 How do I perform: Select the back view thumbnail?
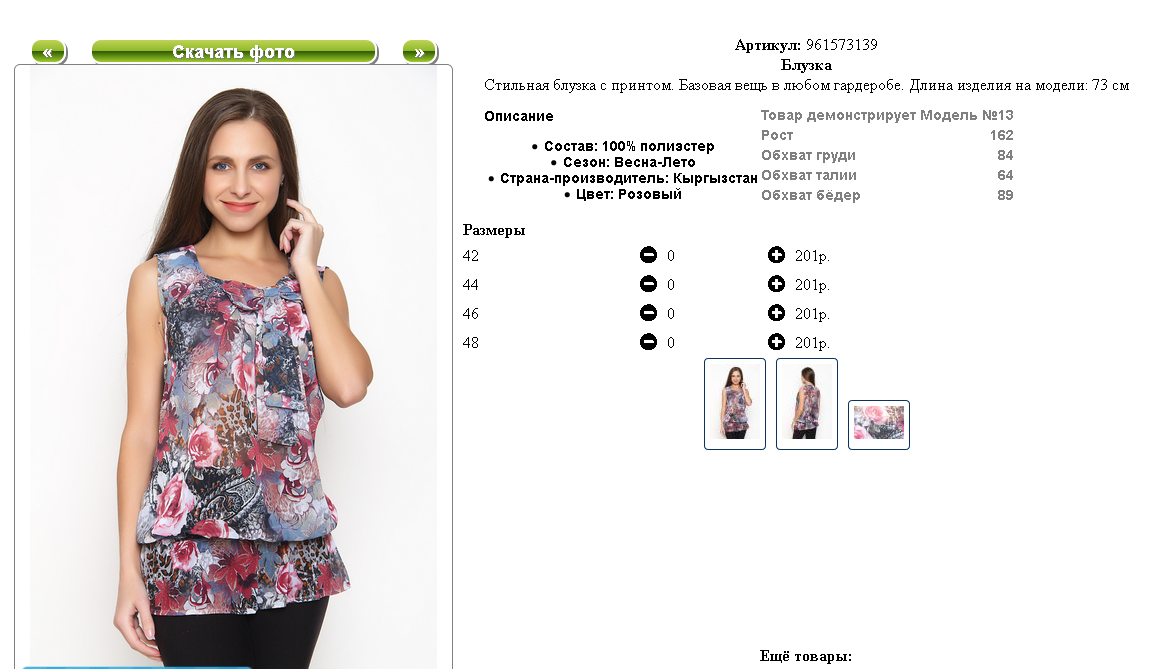806,403
